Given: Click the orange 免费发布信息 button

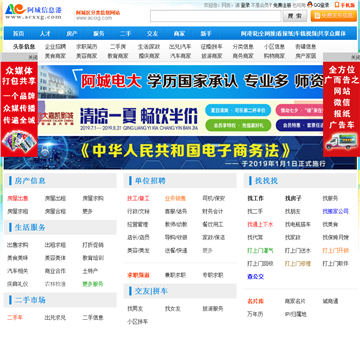Looking at the screenshot, I should (334, 16).
